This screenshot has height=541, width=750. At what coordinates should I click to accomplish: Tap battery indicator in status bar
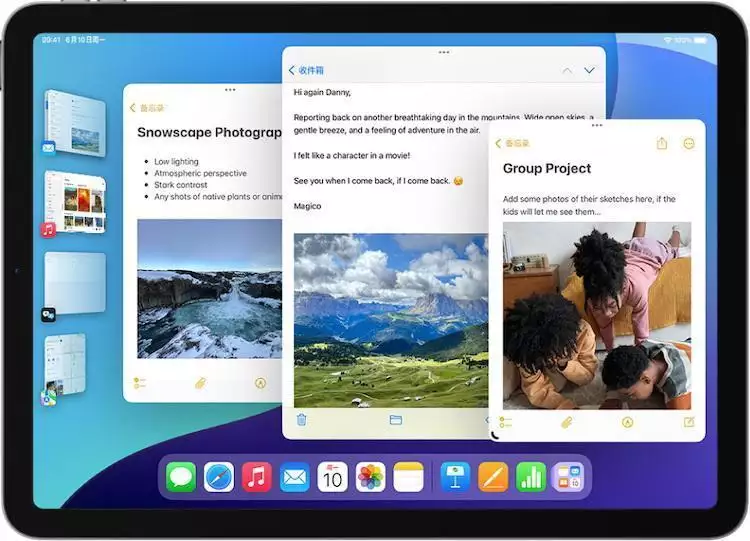[700, 40]
